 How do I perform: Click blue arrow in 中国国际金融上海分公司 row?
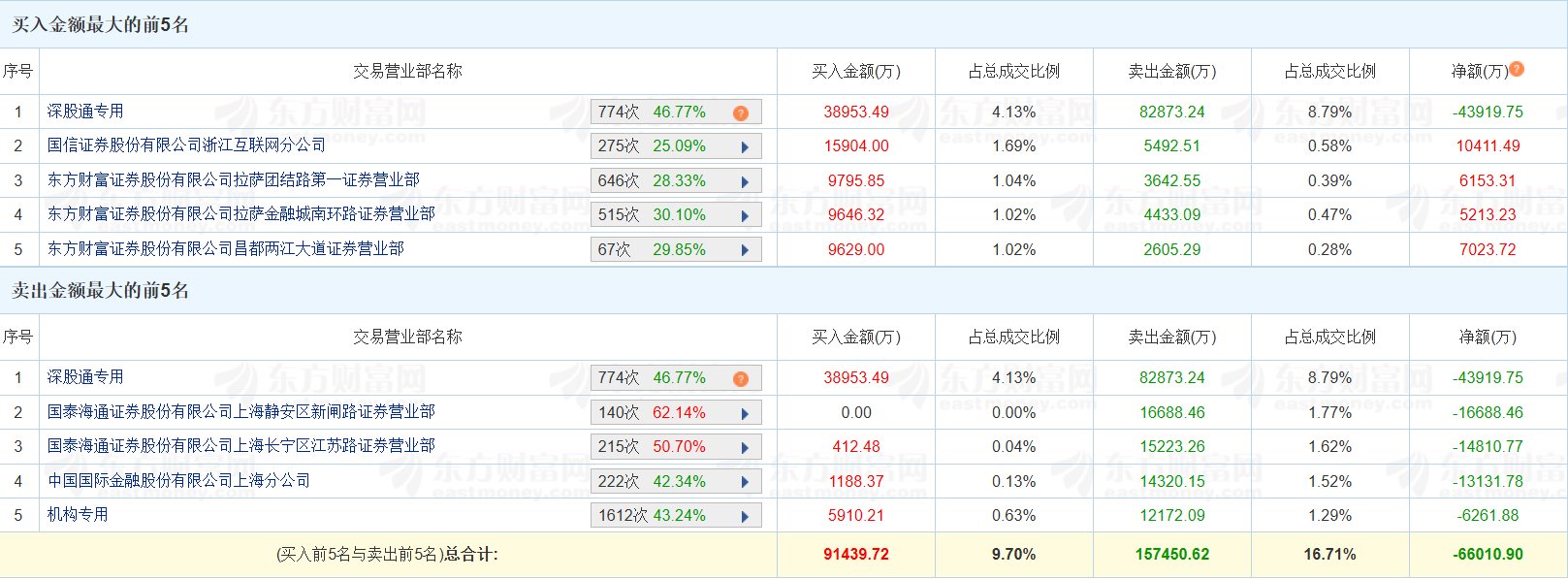pos(745,482)
